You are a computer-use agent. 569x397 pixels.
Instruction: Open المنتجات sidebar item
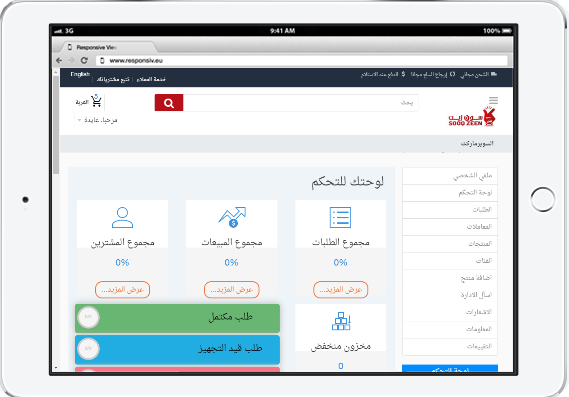coord(450,244)
